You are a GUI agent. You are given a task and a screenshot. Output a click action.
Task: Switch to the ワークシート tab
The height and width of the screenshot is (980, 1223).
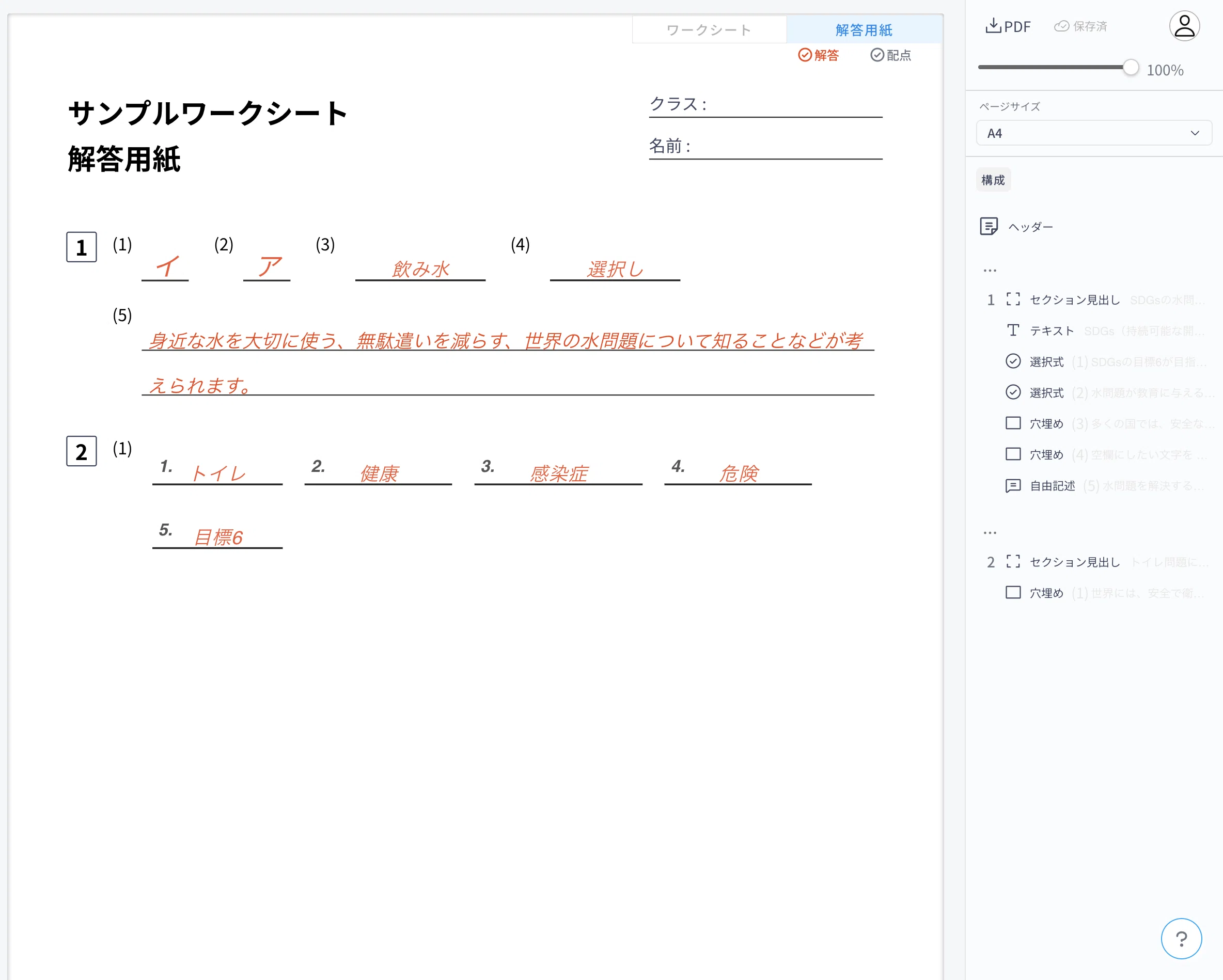tap(709, 29)
